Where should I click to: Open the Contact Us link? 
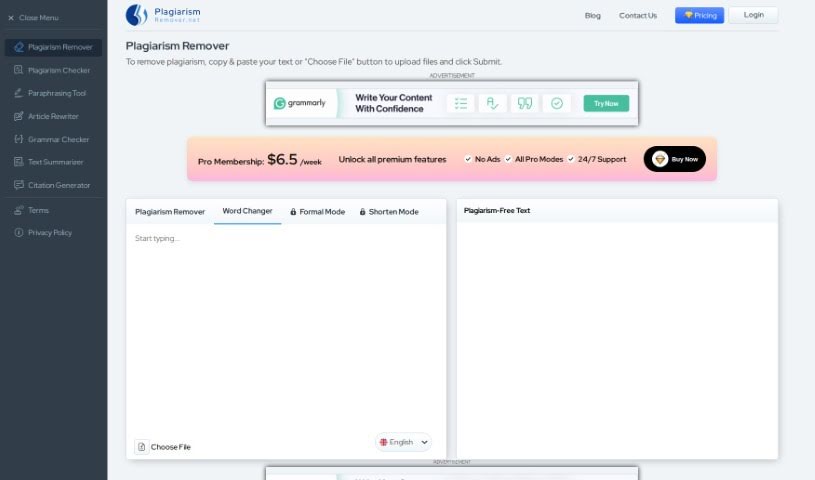638,16
